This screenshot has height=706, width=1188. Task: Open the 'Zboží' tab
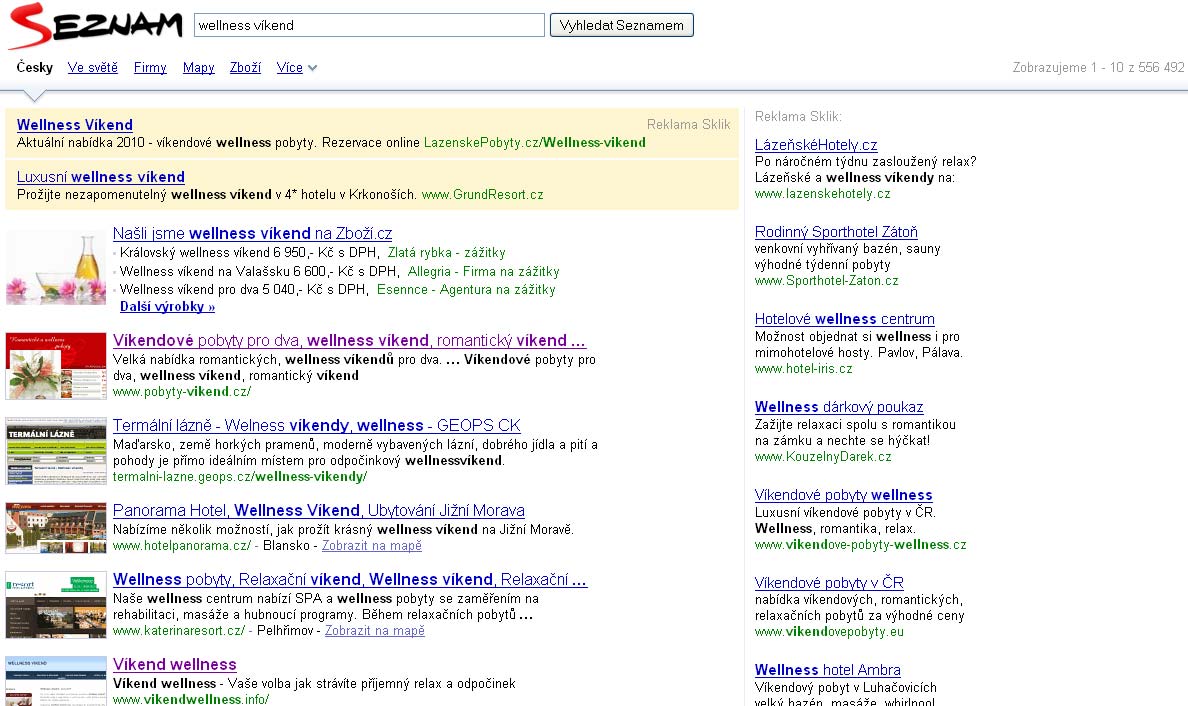[245, 67]
